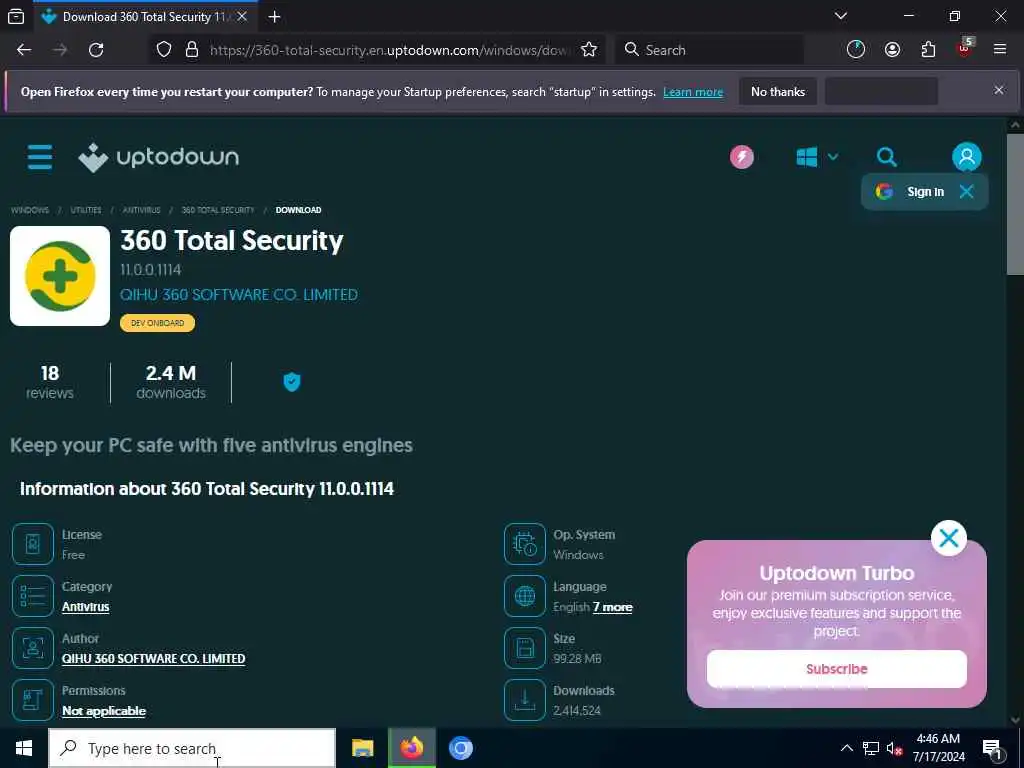
Task: Open the tracking protection shield
Action: coord(164,50)
